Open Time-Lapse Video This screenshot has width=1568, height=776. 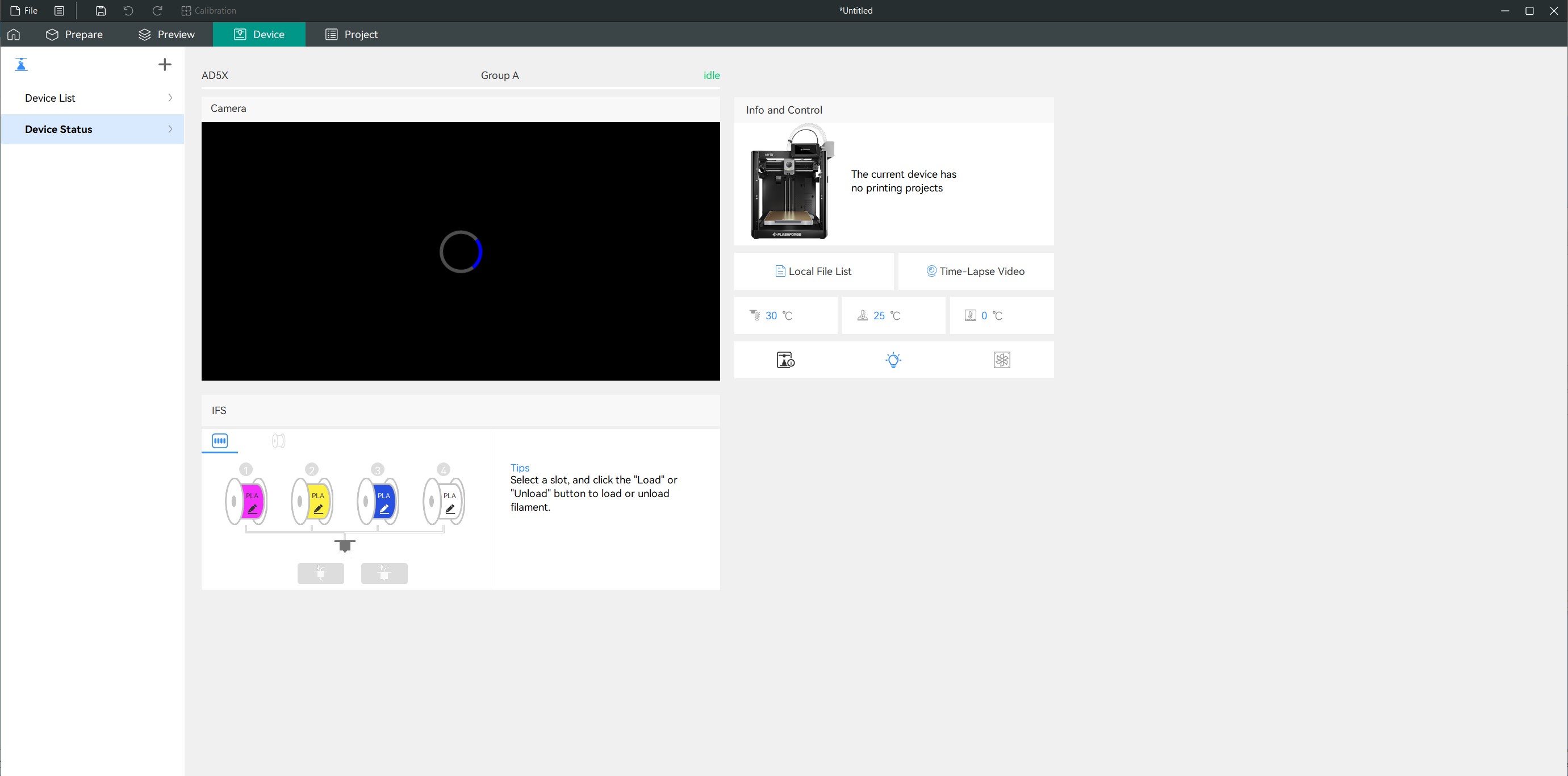(976, 272)
